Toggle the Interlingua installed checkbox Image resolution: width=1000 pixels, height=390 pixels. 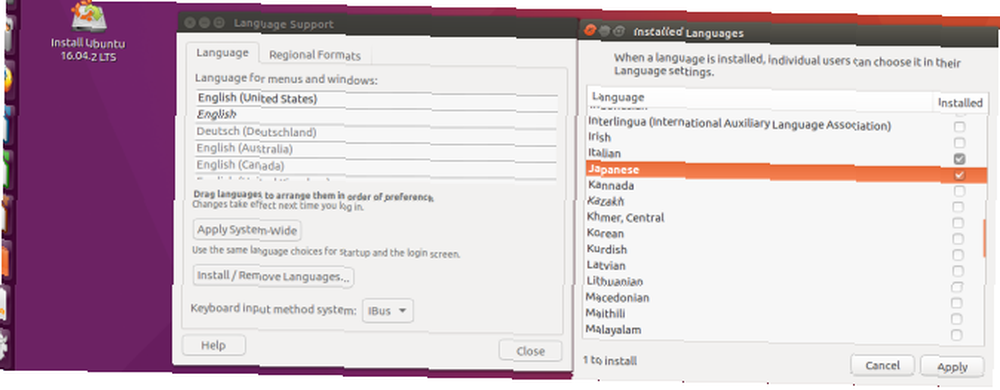[959, 127]
